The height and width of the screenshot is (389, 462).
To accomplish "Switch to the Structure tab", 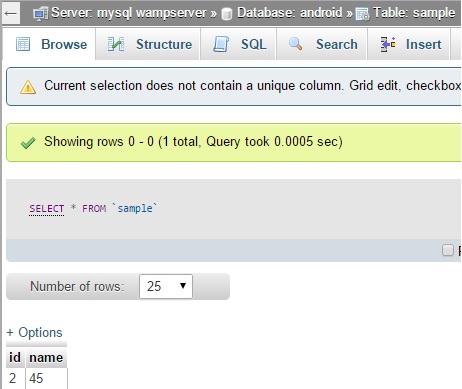I will [x=148, y=44].
